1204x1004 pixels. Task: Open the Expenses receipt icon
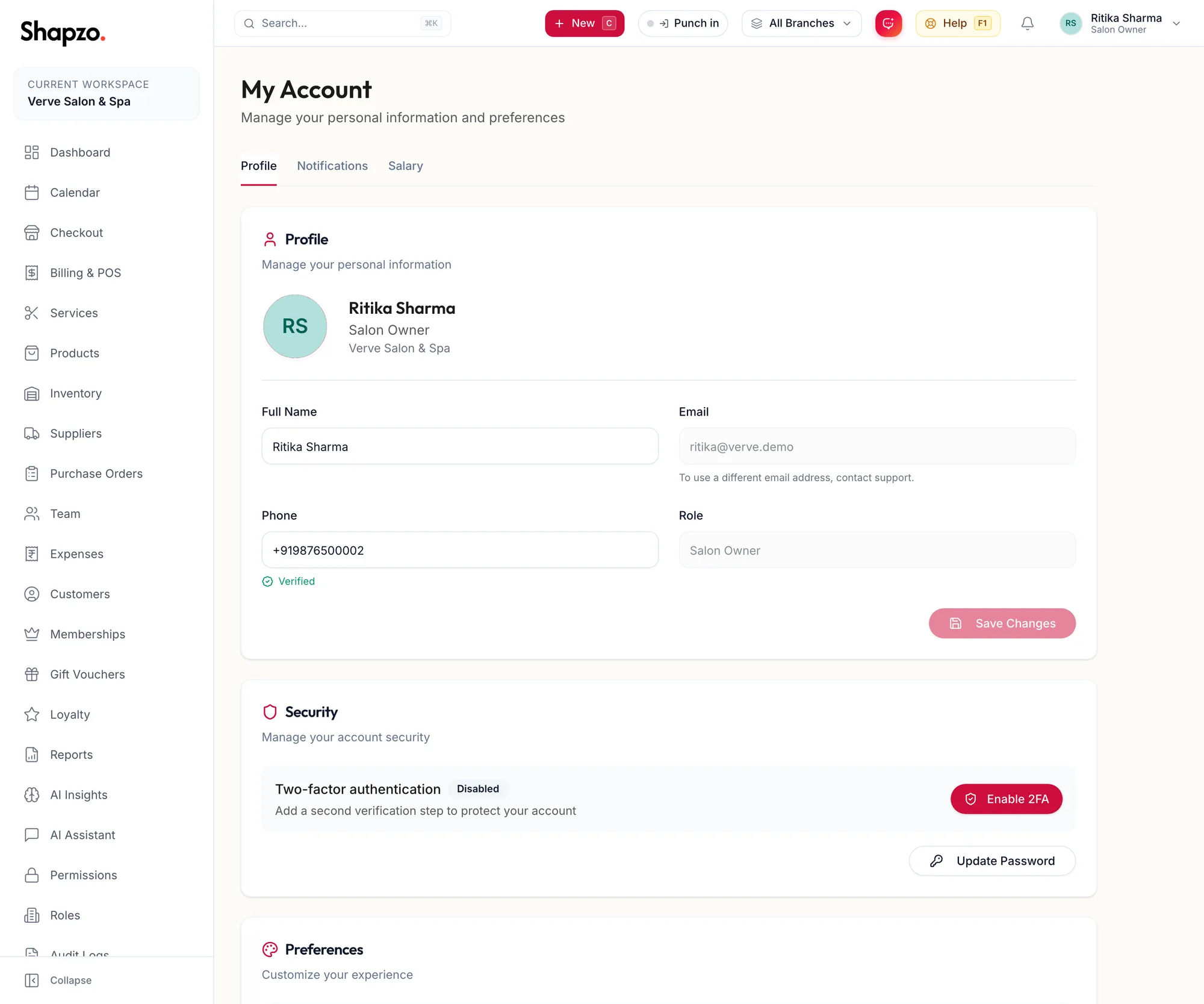pos(32,554)
